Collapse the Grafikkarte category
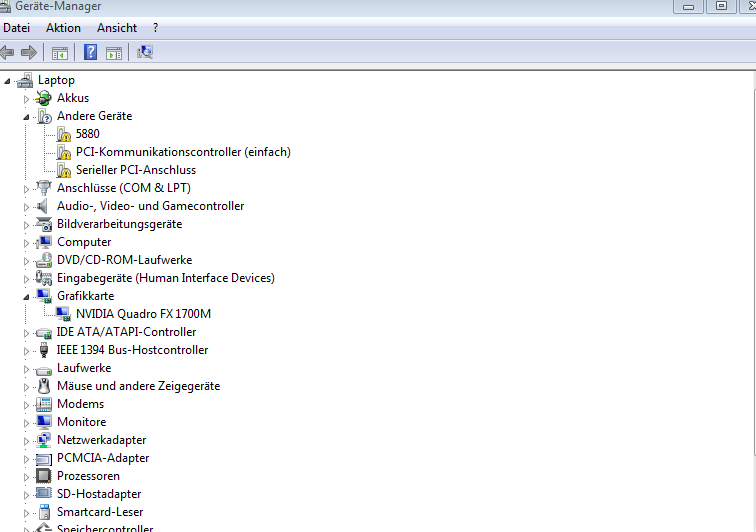 coord(27,297)
